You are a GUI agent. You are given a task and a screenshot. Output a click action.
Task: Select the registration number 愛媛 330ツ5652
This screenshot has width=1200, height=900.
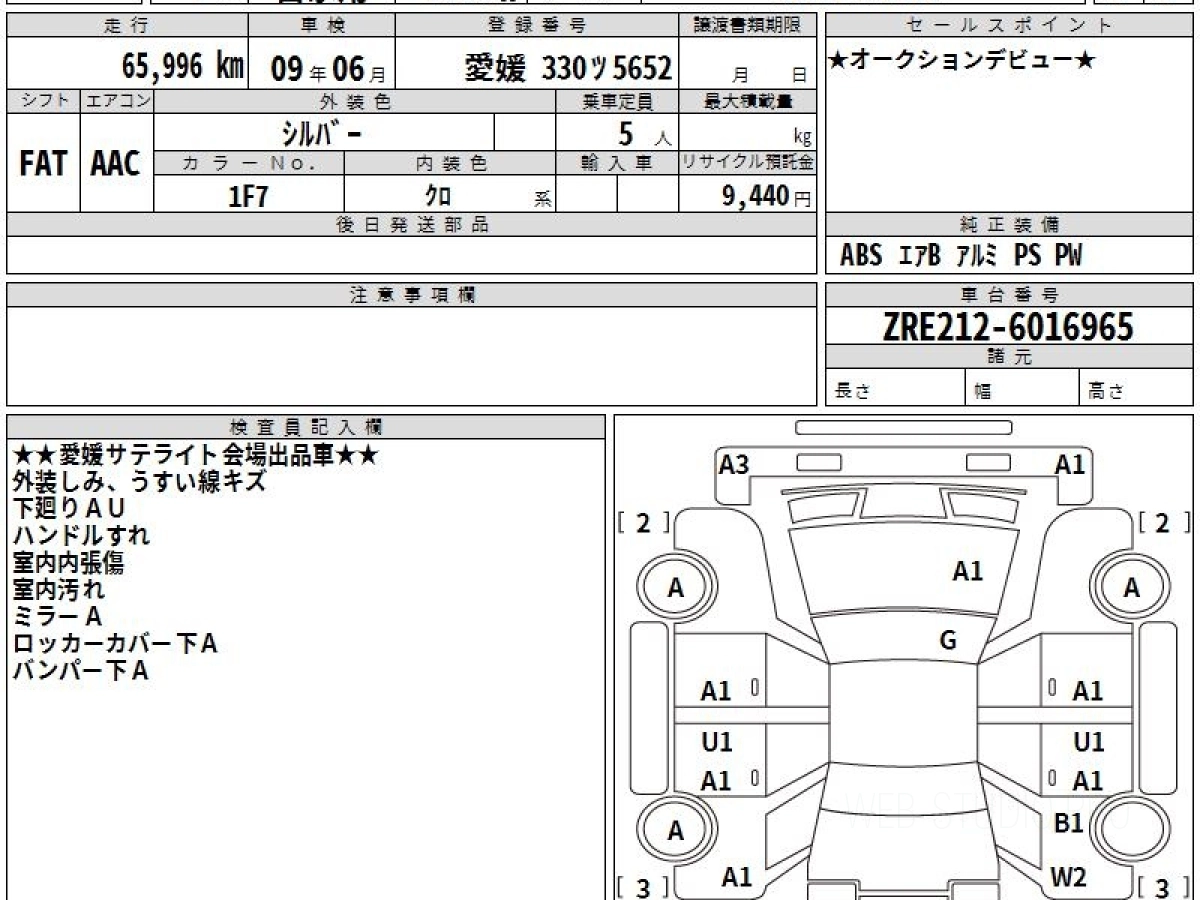coord(568,68)
